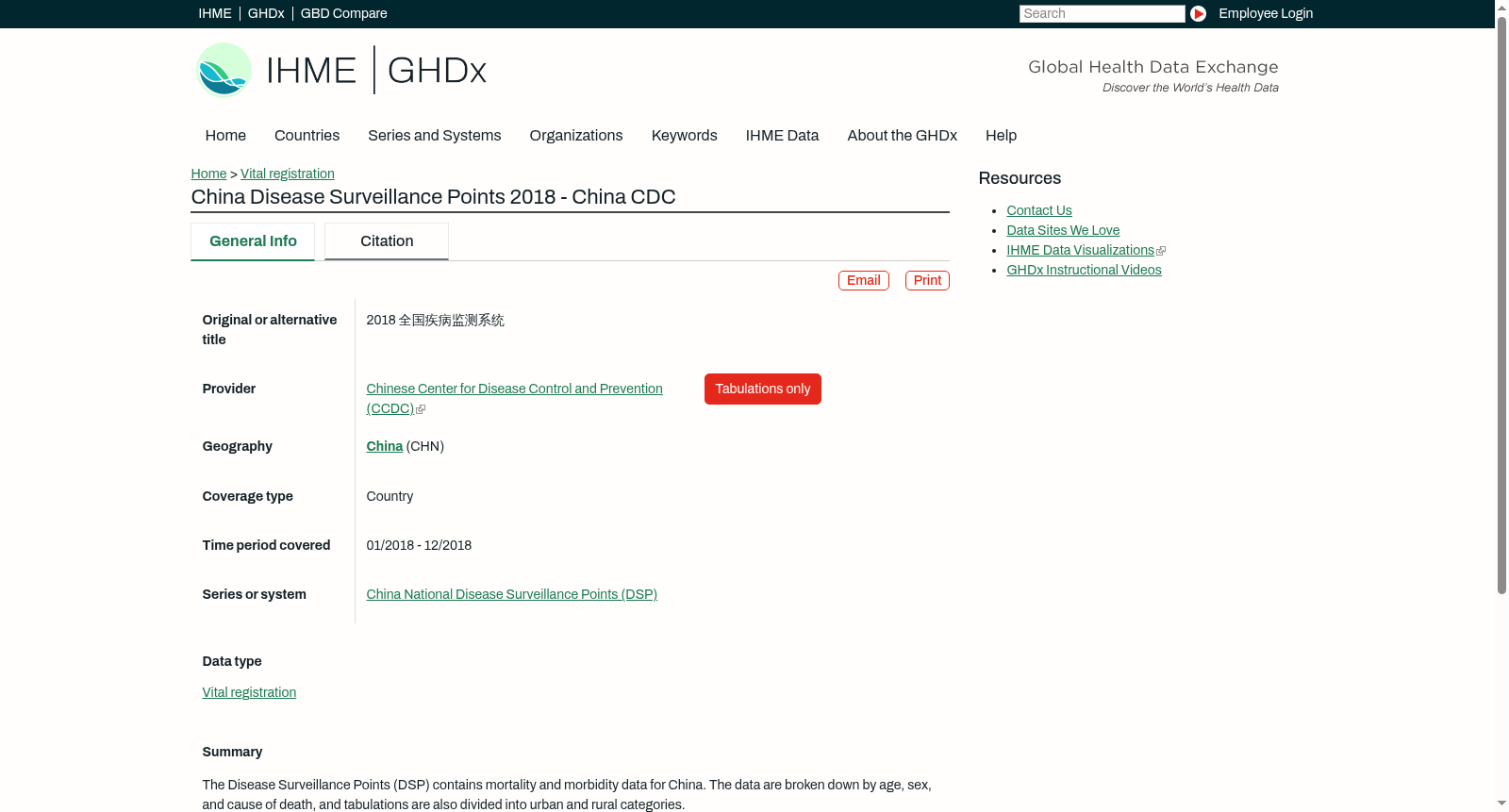The image size is (1509, 812).
Task: Click the GHDx header wordmark
Action: click(x=437, y=71)
